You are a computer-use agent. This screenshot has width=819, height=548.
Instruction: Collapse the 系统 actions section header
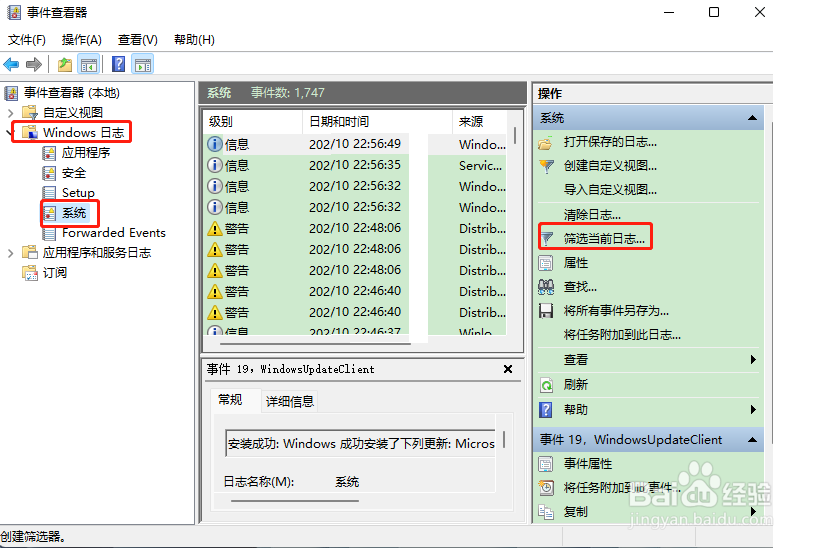click(x=752, y=118)
